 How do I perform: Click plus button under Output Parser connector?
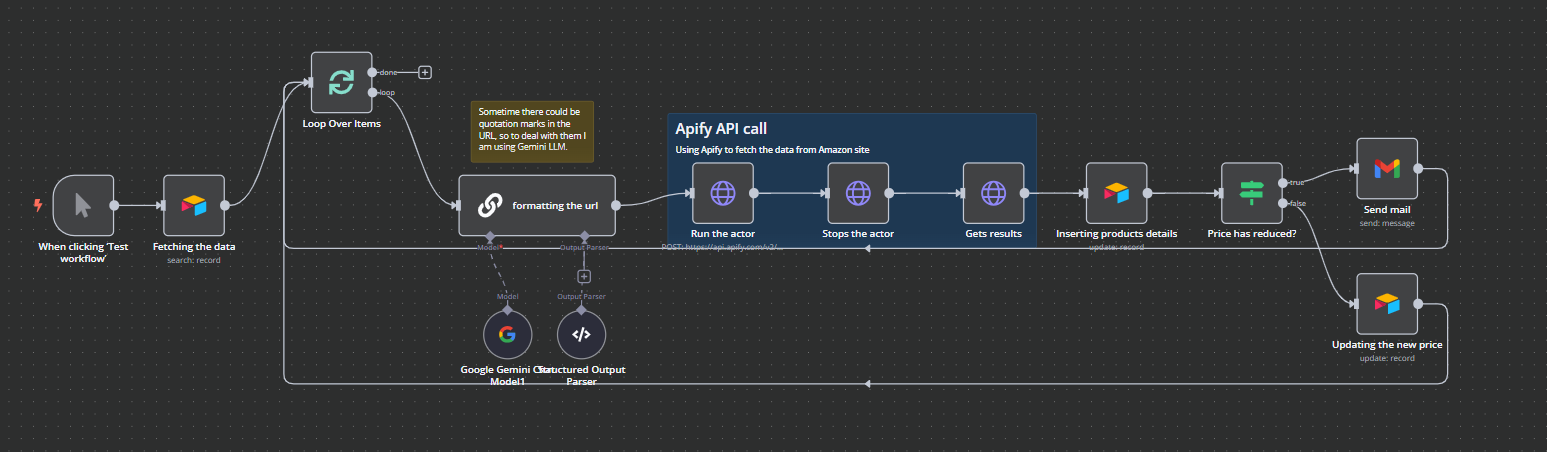(584, 277)
